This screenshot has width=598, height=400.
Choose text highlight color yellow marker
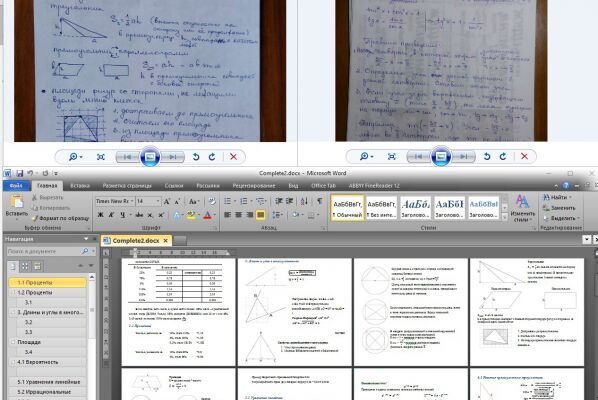pyautogui.click(x=191, y=215)
